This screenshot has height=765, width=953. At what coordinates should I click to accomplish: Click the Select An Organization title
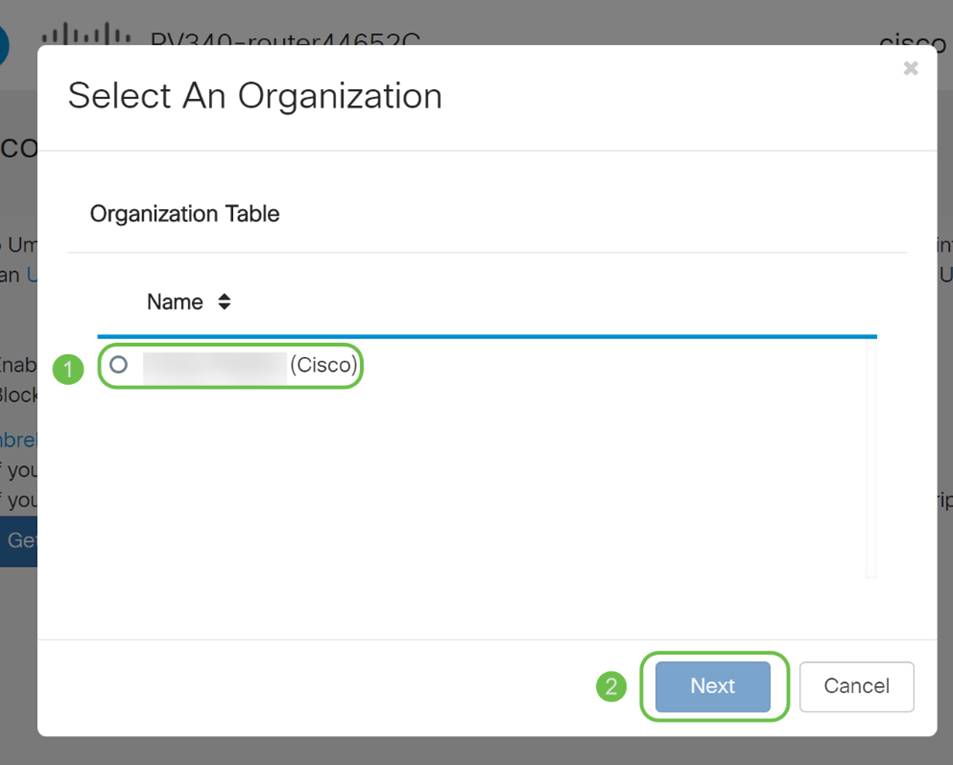click(255, 96)
